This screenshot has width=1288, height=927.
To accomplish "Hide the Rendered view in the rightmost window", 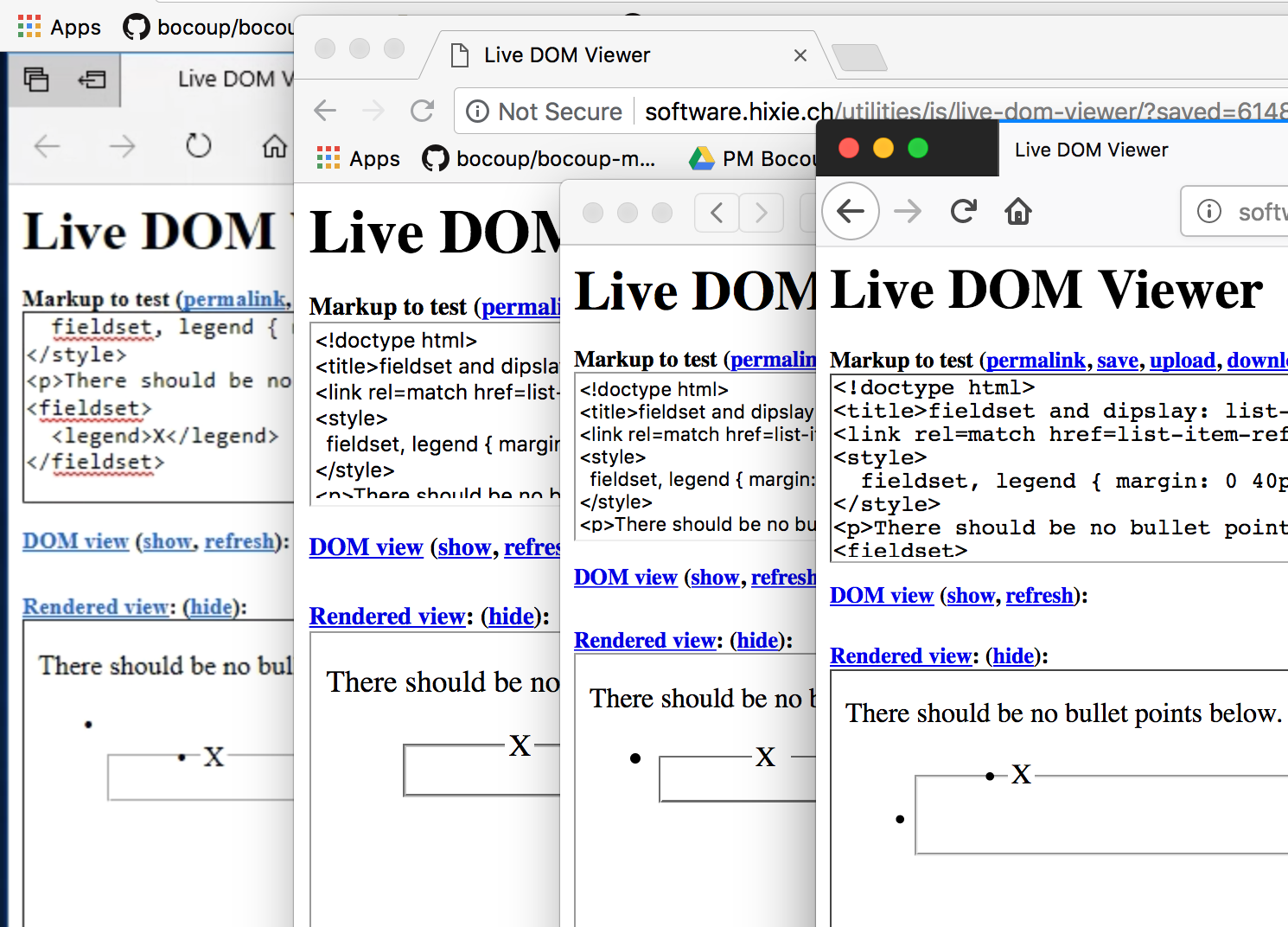I will pos(1012,655).
